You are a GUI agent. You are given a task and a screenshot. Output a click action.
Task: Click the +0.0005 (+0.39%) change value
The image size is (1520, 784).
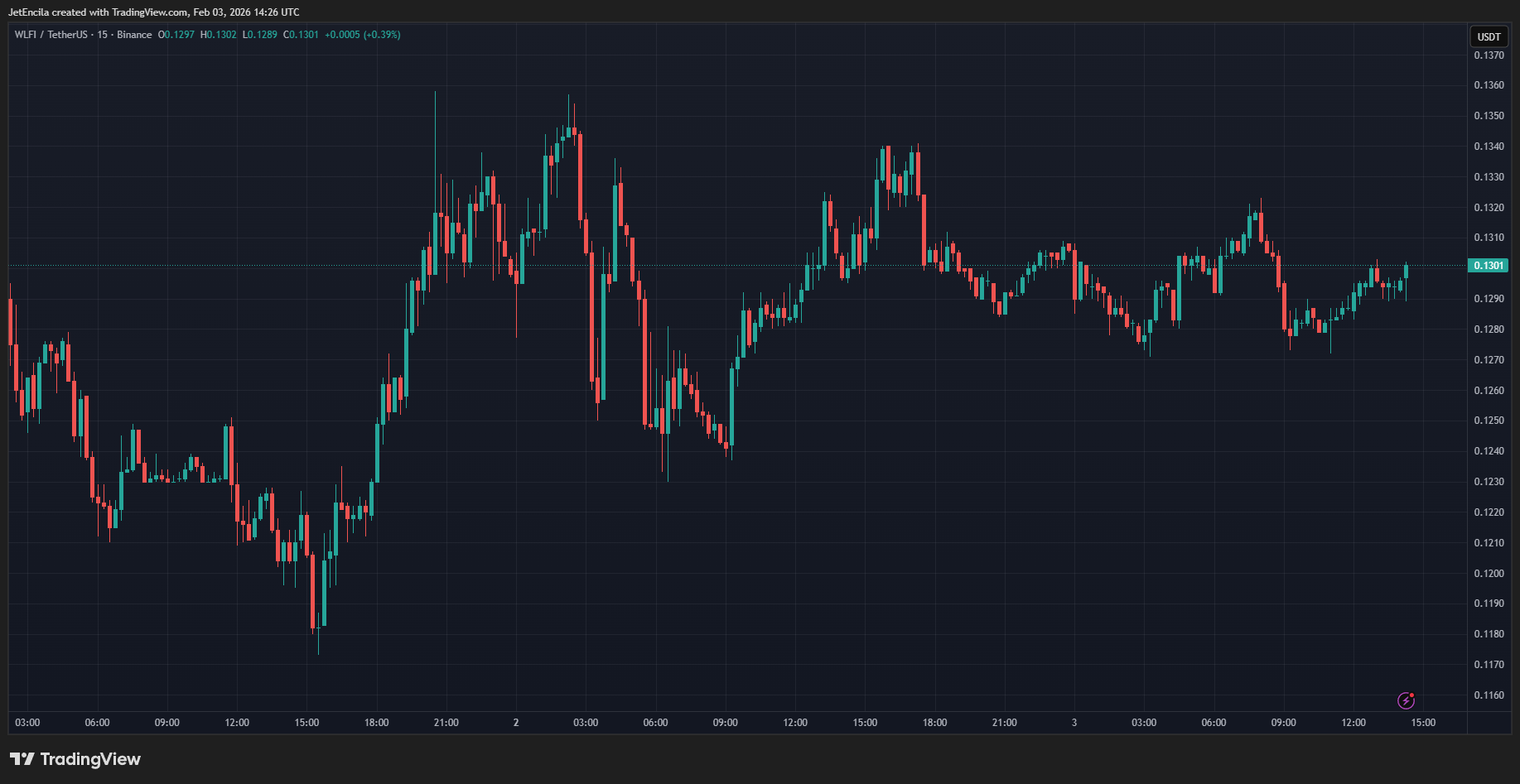362,35
